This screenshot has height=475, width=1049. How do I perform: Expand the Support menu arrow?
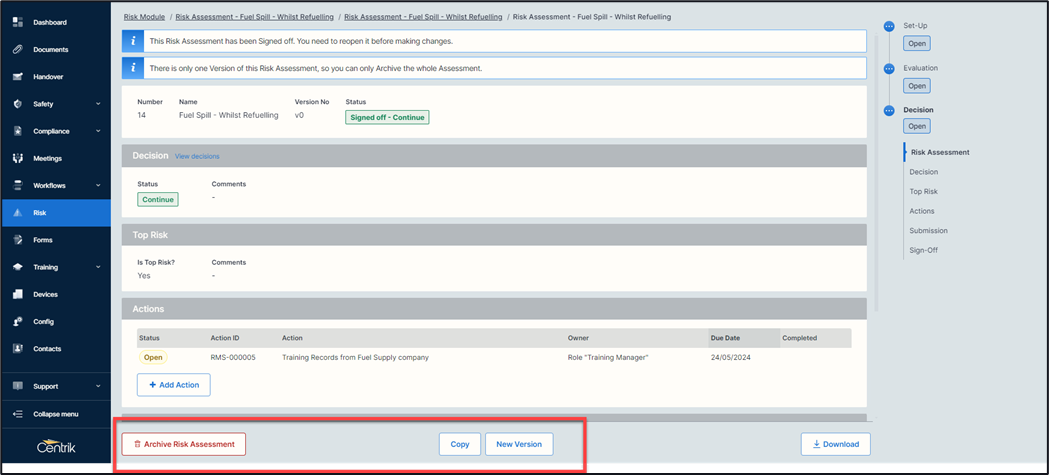click(x=98, y=386)
